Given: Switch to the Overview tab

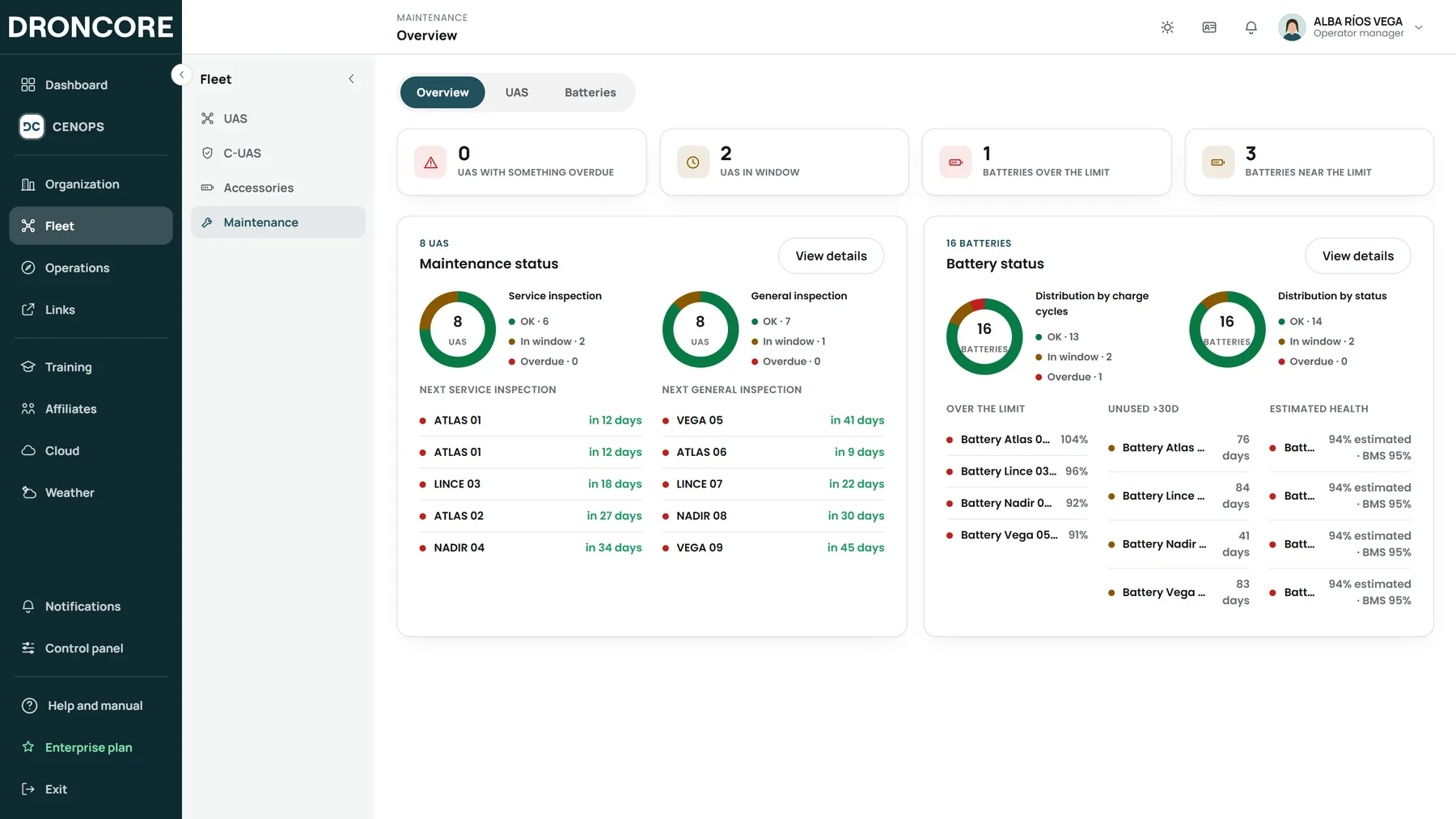Looking at the screenshot, I should [x=442, y=92].
